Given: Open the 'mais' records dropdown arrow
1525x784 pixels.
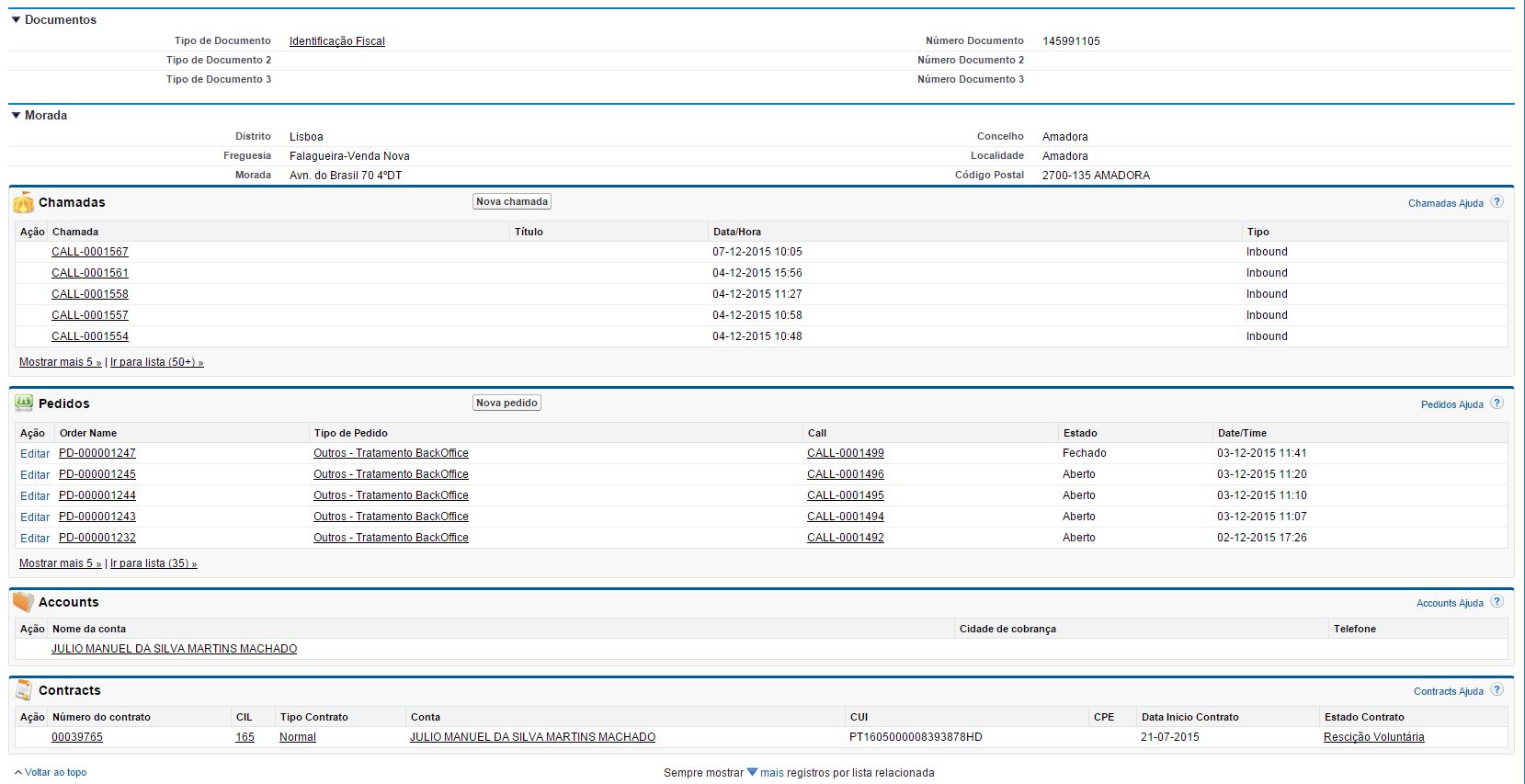Looking at the screenshot, I should click(x=752, y=773).
